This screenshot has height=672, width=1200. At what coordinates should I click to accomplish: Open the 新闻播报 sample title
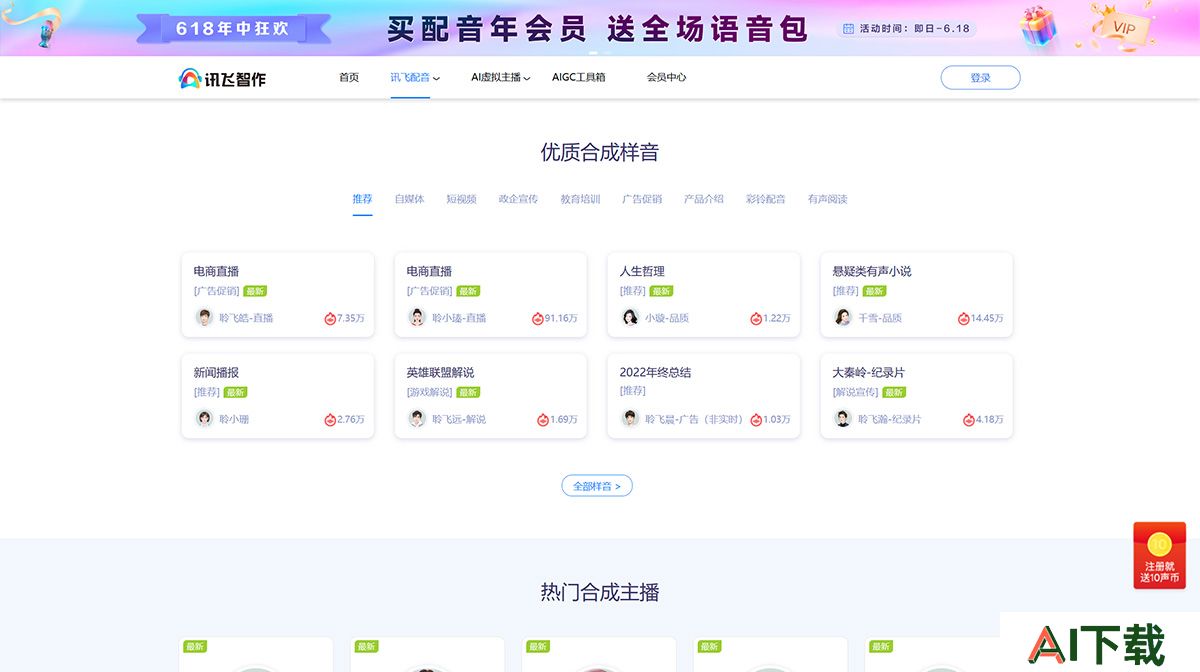[x=216, y=372]
